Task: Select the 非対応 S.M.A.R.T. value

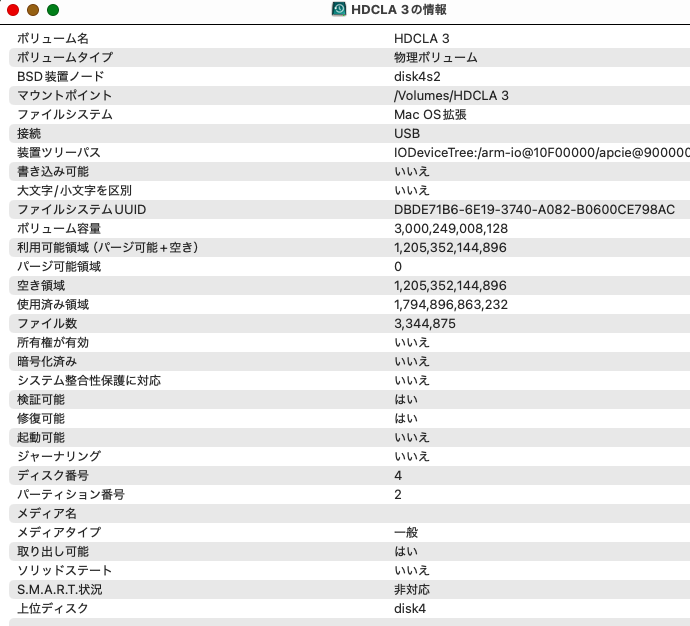Action: click(x=412, y=589)
